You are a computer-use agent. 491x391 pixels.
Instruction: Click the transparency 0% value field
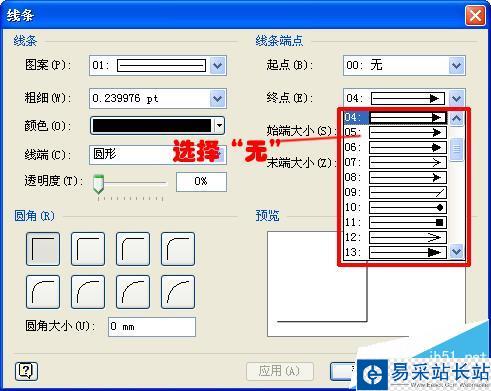(201, 182)
